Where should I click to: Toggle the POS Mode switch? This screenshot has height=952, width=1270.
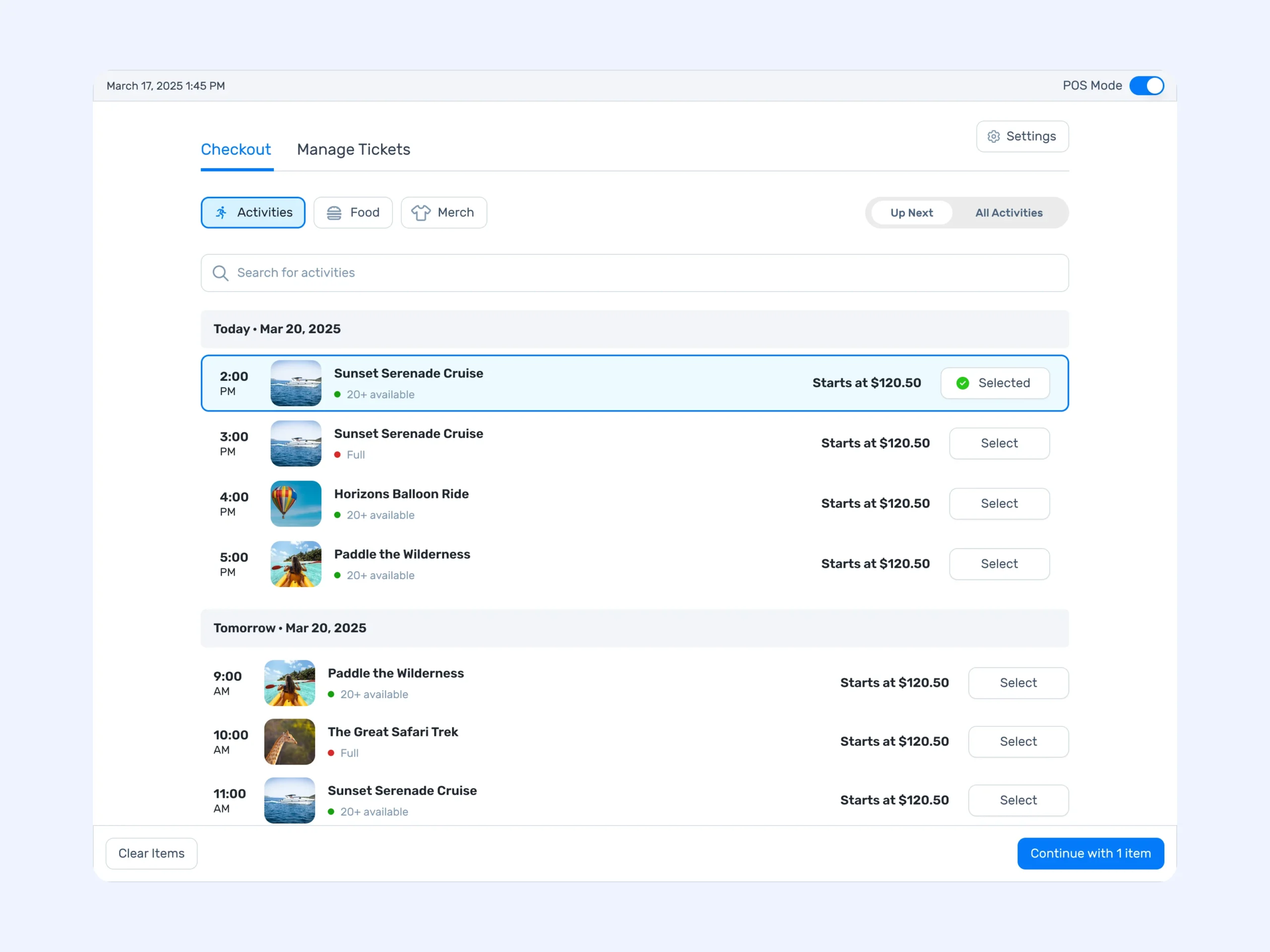pyautogui.click(x=1146, y=85)
